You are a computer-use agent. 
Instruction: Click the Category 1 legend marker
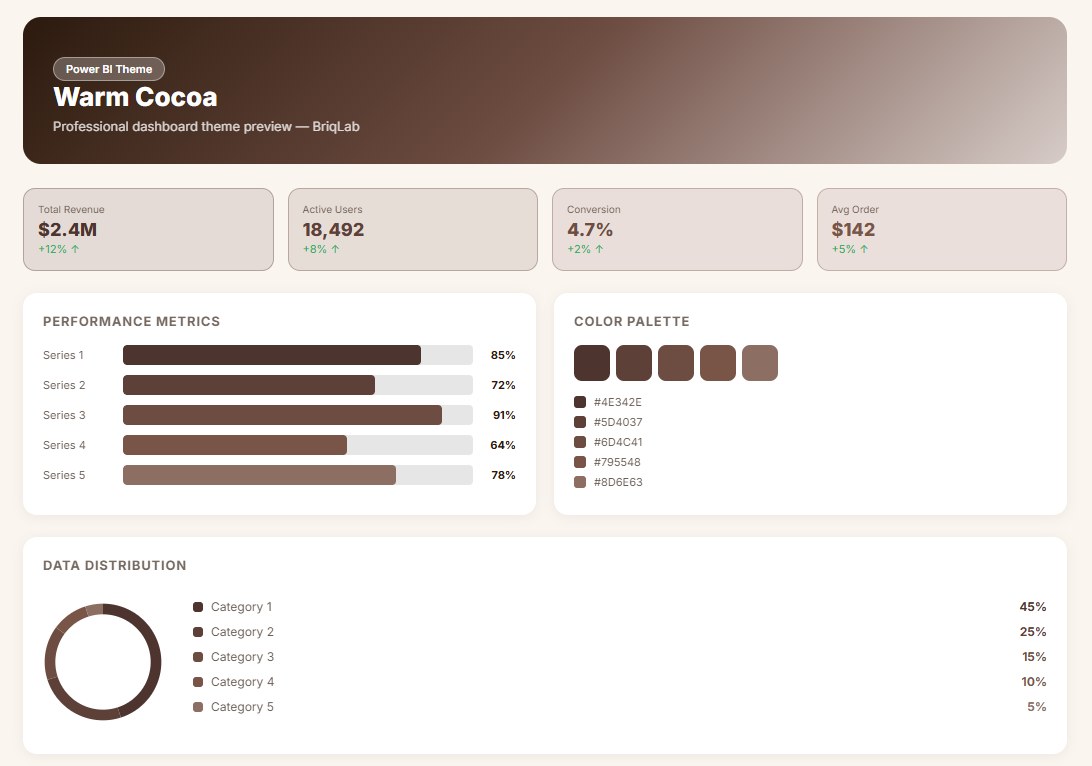pos(198,607)
